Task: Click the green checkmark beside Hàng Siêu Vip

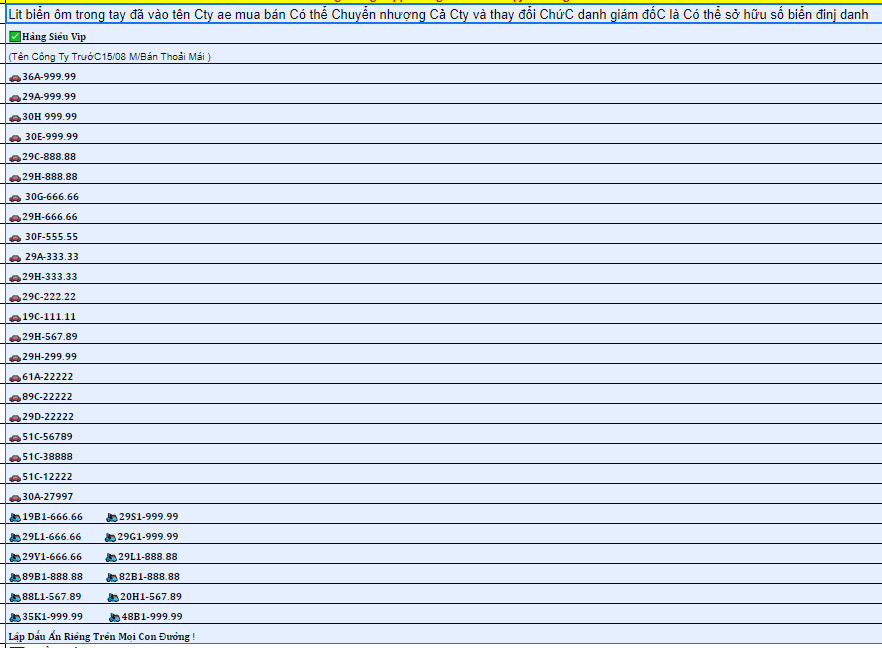Action: coord(15,37)
